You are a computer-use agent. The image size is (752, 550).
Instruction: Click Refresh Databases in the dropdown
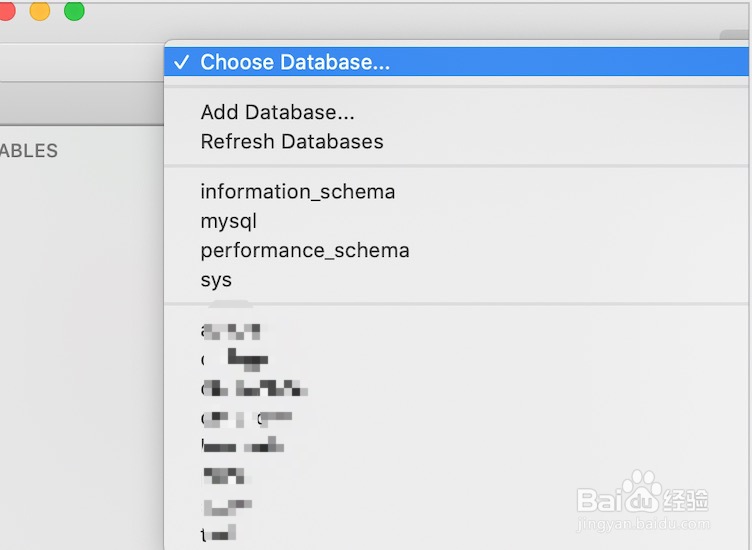292,142
